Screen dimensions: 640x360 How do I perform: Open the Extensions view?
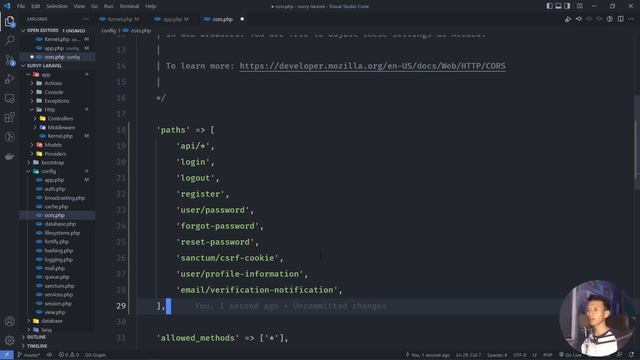click(x=9, y=118)
